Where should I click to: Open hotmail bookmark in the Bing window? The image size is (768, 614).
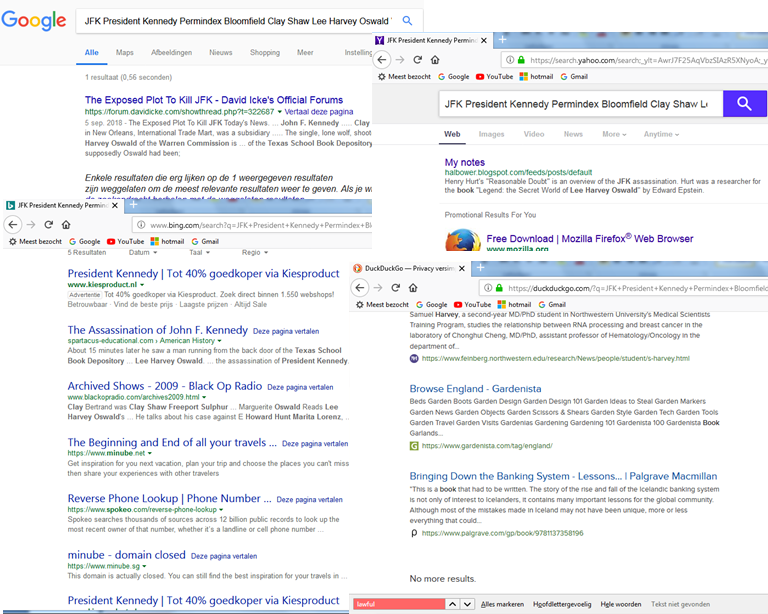coord(167,241)
